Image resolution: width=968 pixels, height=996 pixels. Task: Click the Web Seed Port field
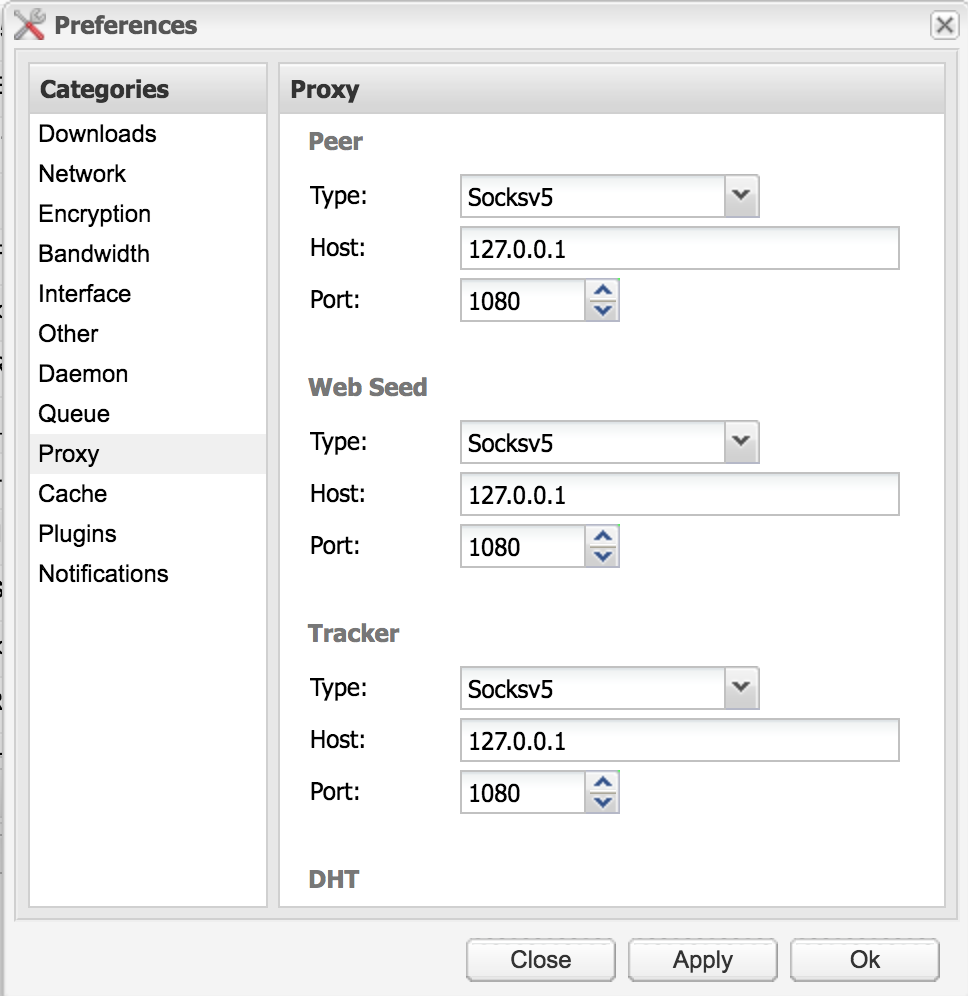click(522, 547)
